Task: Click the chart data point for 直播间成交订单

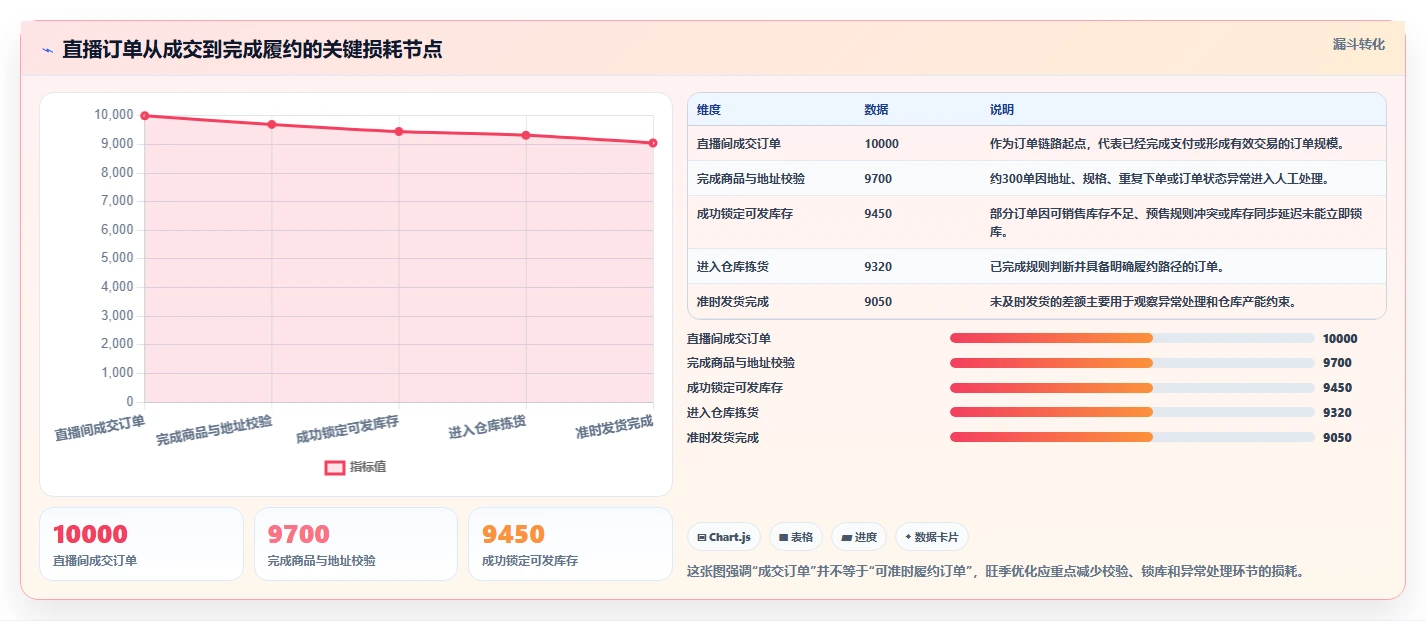Action: (x=145, y=116)
